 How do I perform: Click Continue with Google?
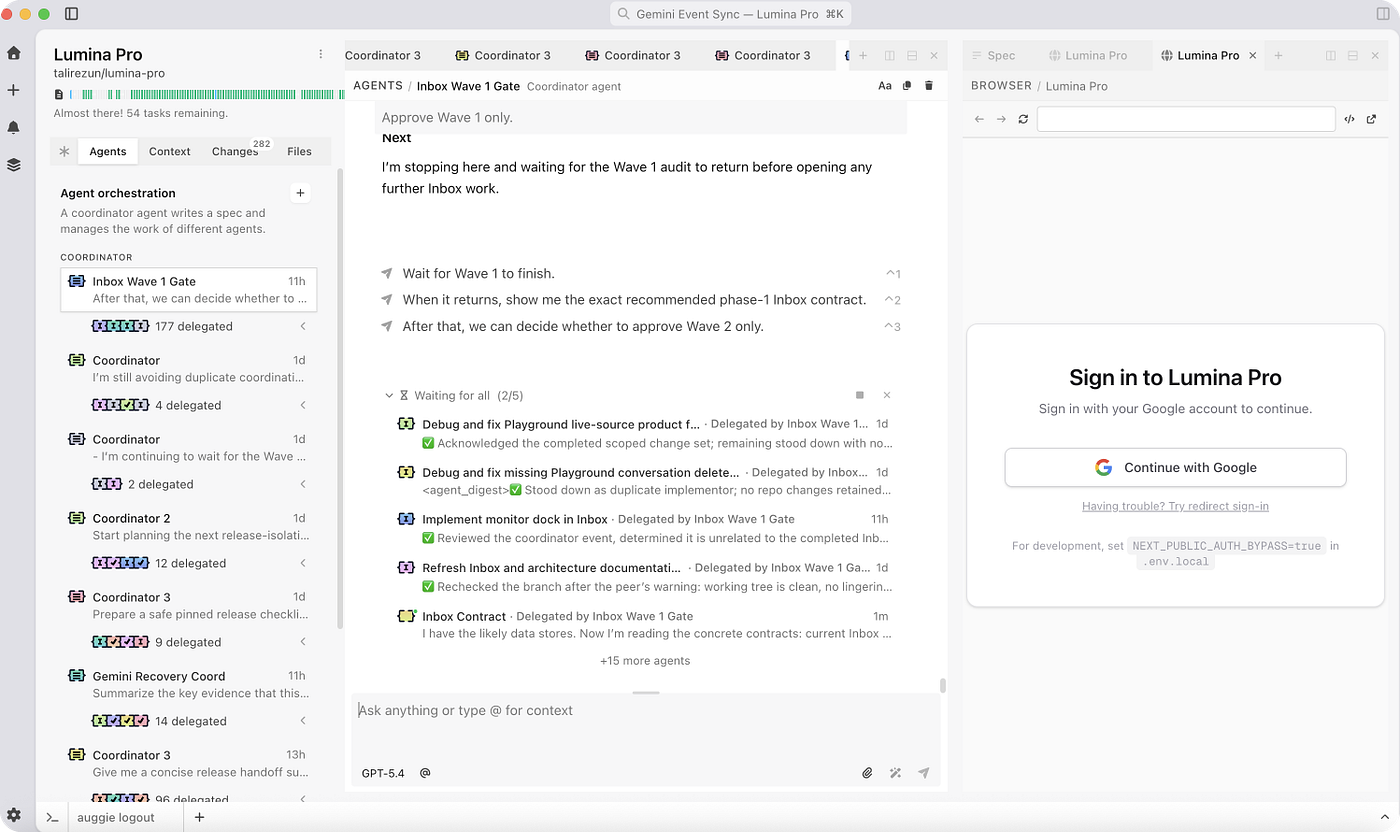point(1175,467)
